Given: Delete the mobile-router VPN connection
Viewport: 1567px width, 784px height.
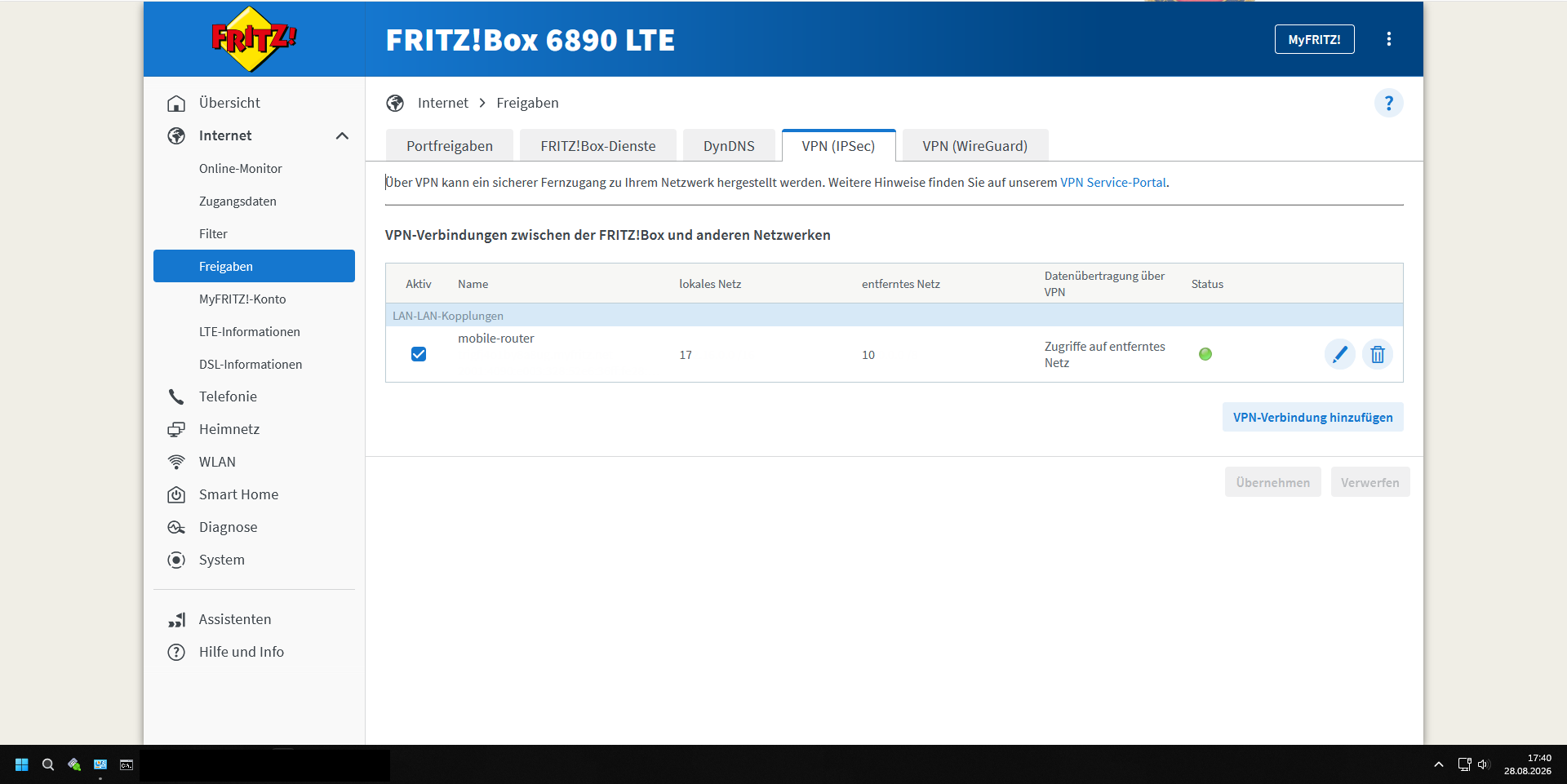Looking at the screenshot, I should pos(1378,354).
